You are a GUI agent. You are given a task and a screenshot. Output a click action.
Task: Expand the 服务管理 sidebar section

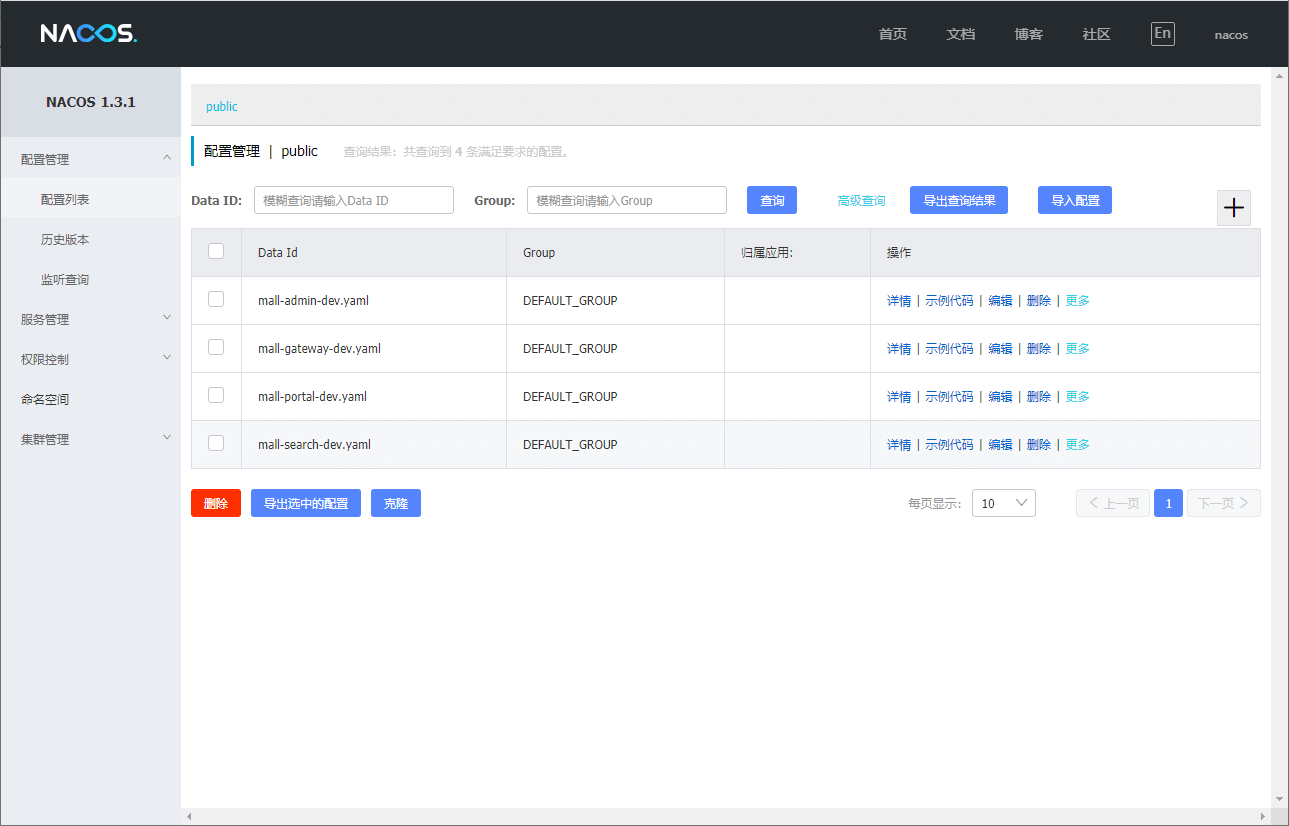pyautogui.click(x=91, y=319)
